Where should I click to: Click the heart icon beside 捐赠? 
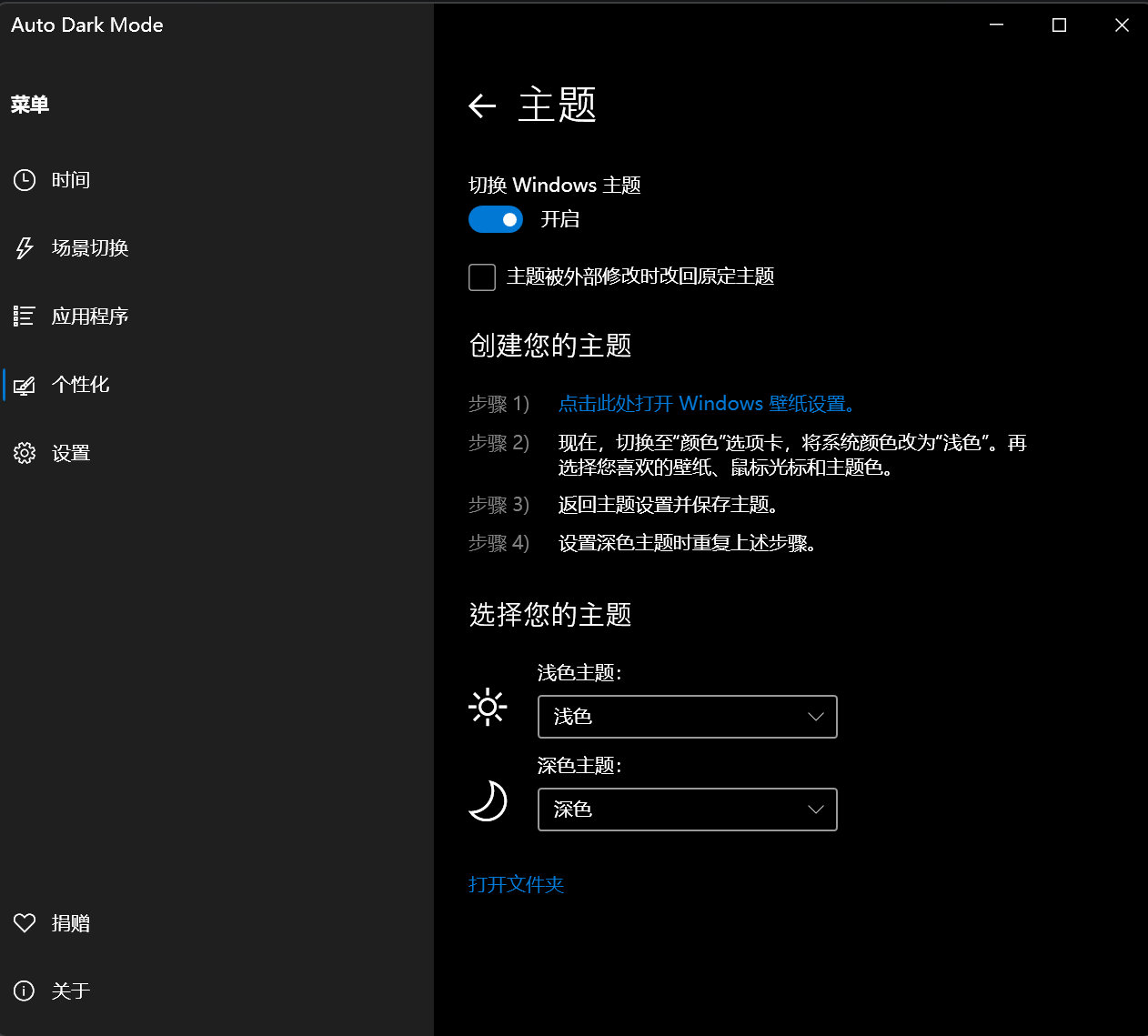pyautogui.click(x=25, y=923)
